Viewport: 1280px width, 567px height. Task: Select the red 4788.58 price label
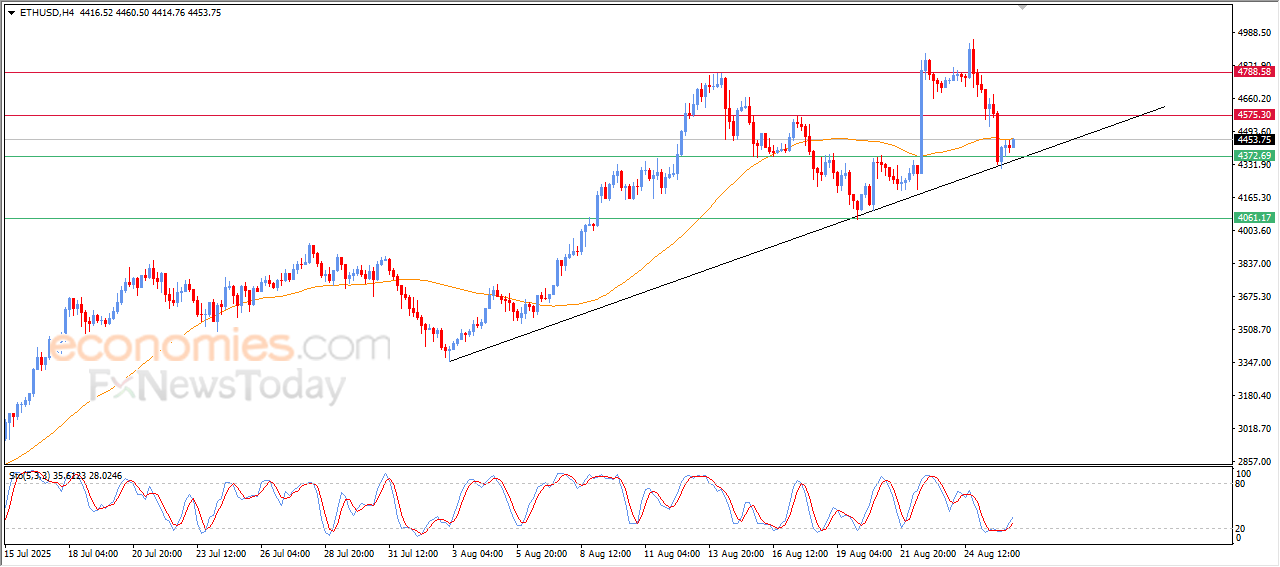[1254, 72]
